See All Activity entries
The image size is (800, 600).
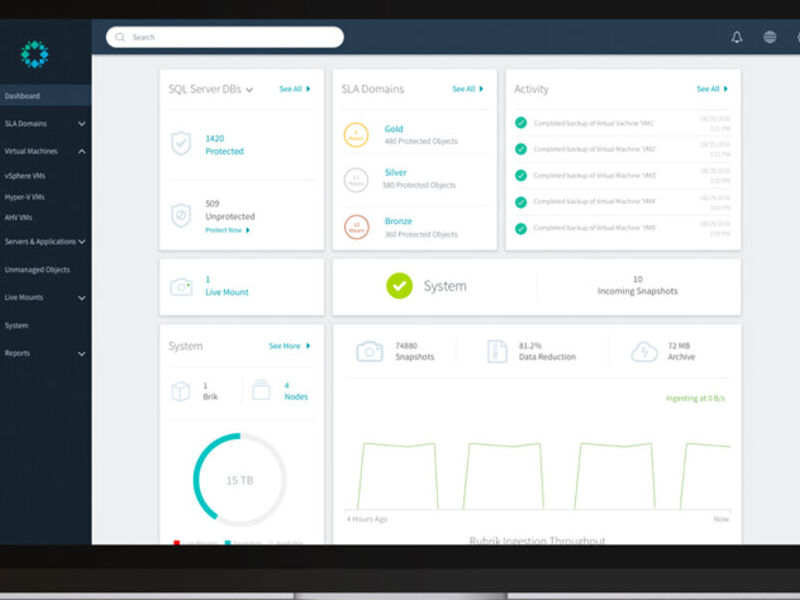pyautogui.click(x=712, y=89)
